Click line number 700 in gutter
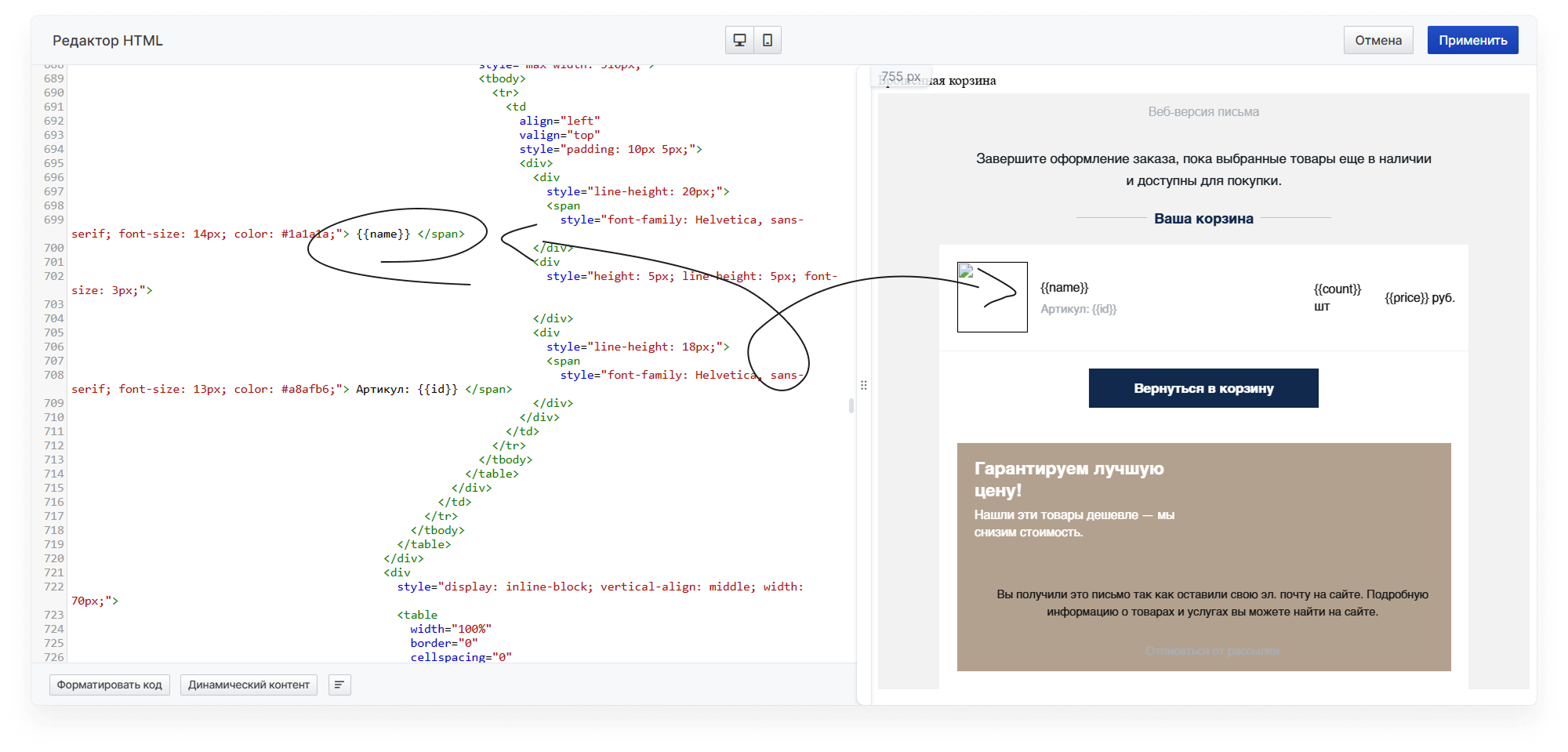 point(54,248)
